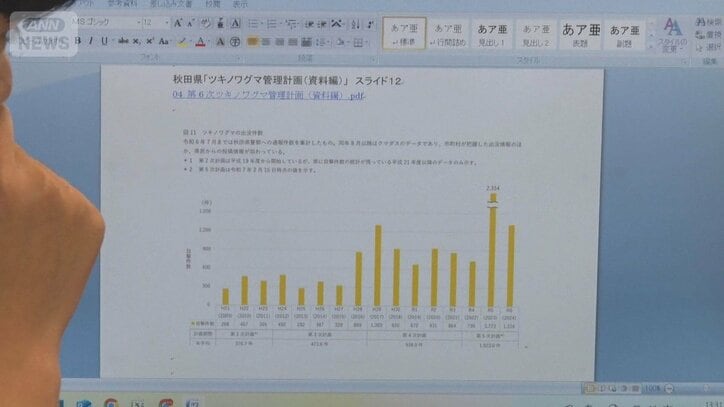Toggle bold formatting with the B icon
This screenshot has width=724, height=407.
78,41
